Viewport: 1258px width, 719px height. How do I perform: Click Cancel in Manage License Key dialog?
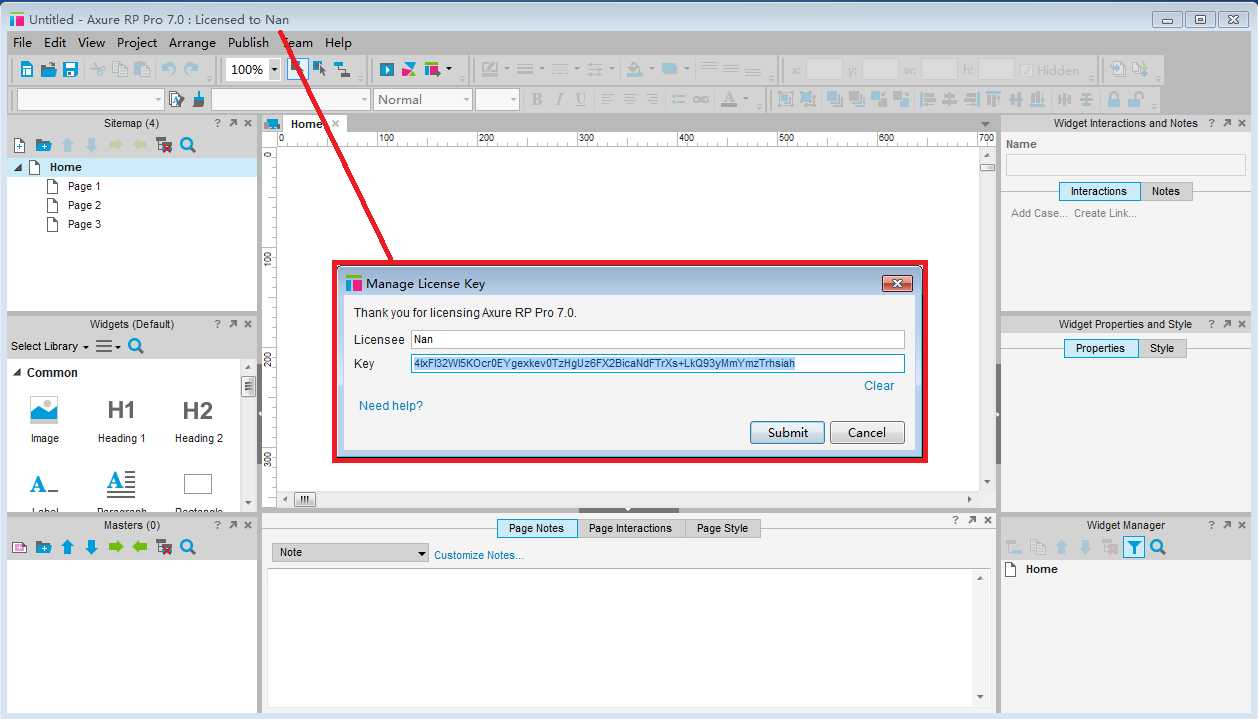(867, 432)
